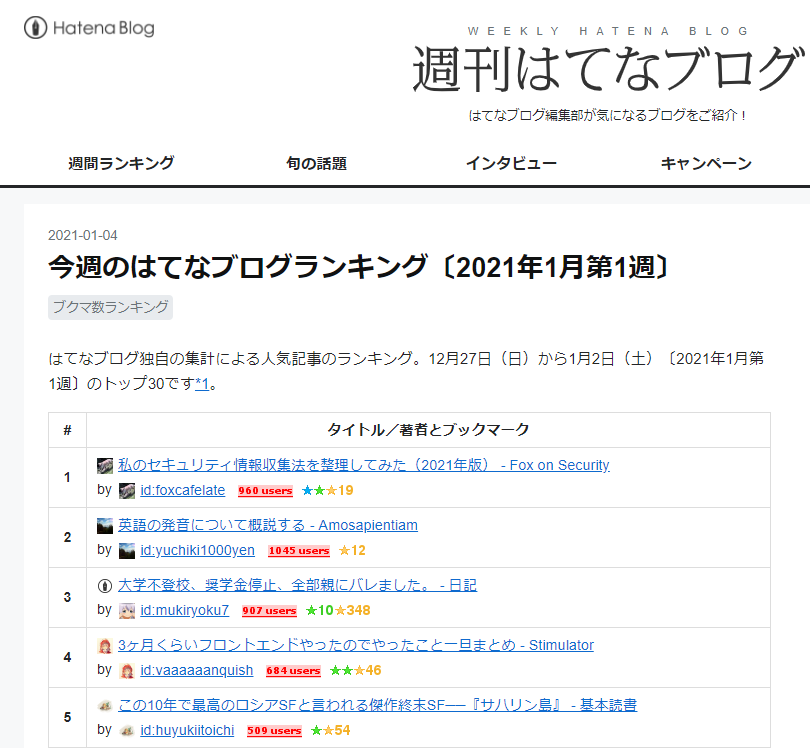Image resolution: width=810 pixels, height=748 pixels.
Task: Click the star count 12 for yuchiki1000yen
Action: [352, 550]
